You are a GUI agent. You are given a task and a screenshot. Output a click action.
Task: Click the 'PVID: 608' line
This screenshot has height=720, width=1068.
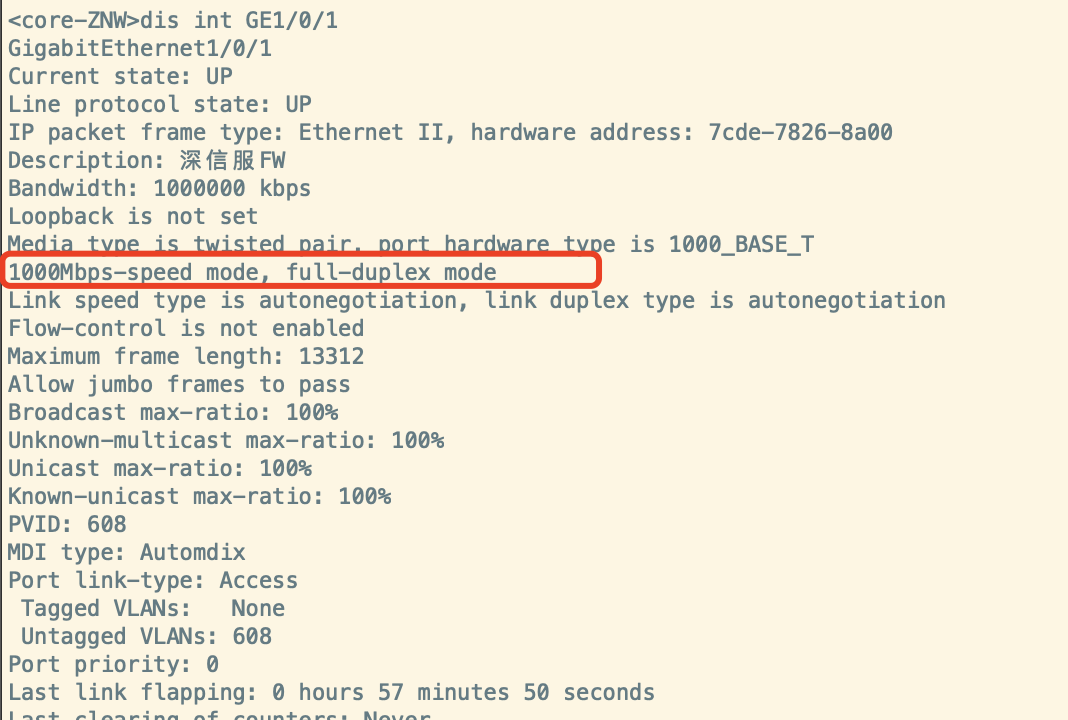[x=67, y=524]
